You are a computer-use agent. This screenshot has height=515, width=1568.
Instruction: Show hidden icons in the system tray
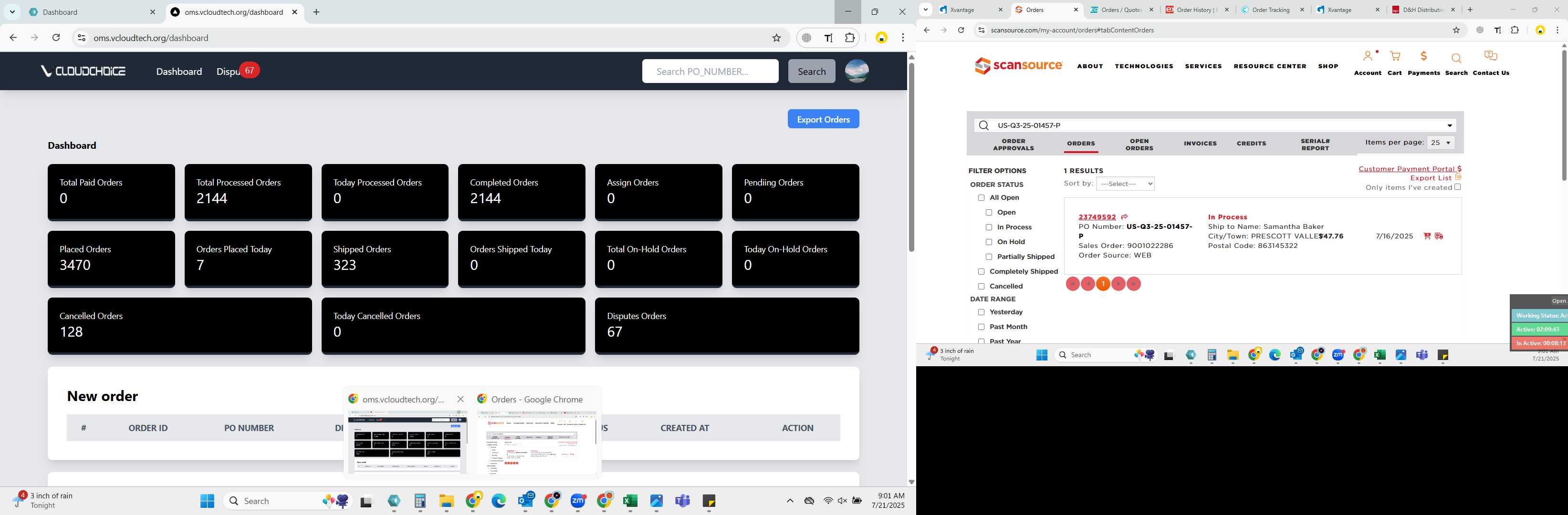(x=789, y=501)
